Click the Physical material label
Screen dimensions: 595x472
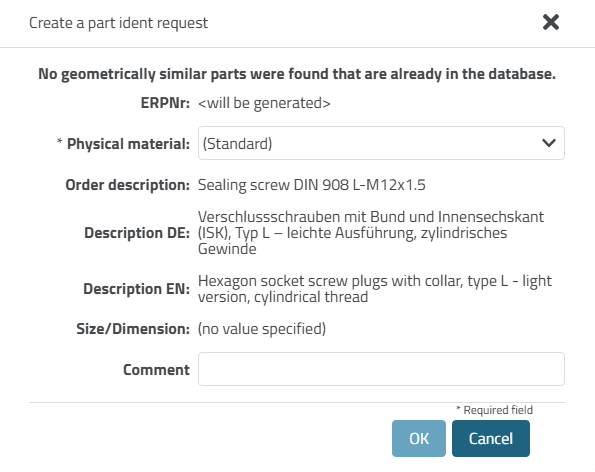click(x=128, y=144)
